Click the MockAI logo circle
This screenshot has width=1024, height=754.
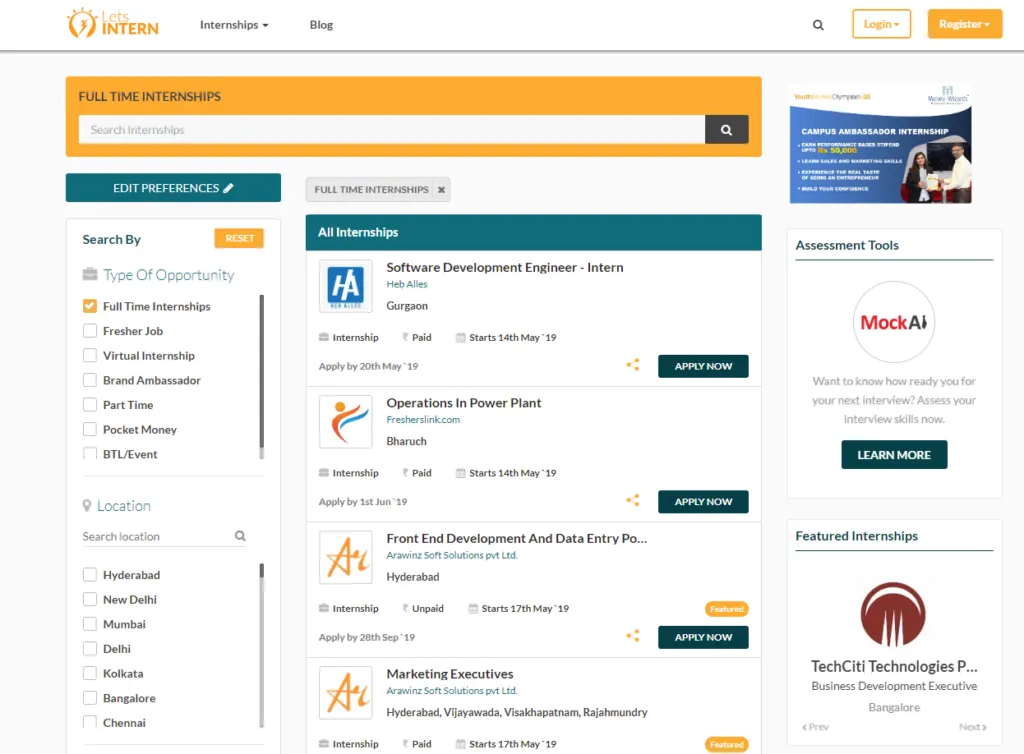893,322
